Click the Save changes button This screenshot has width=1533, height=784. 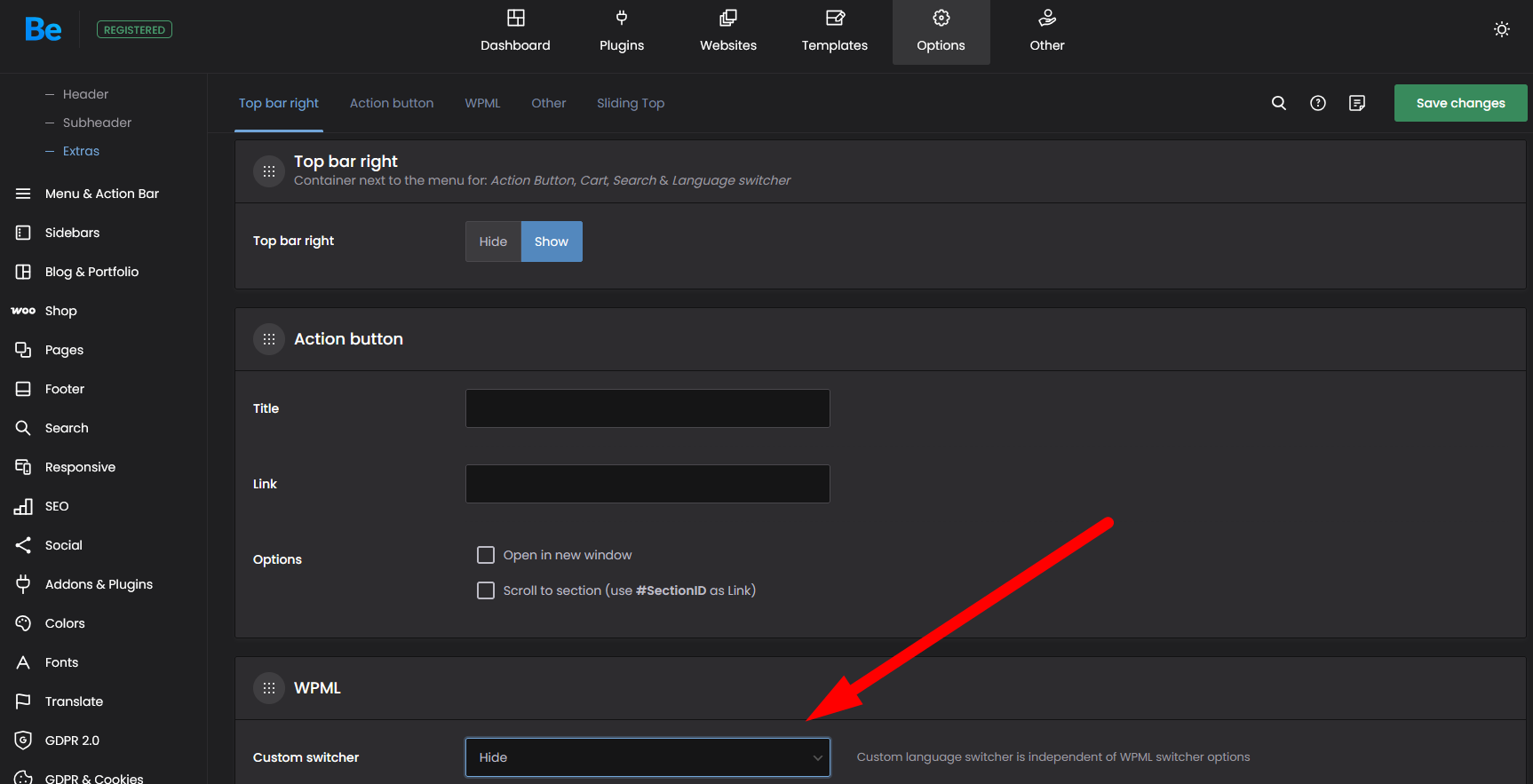pyautogui.click(x=1460, y=103)
